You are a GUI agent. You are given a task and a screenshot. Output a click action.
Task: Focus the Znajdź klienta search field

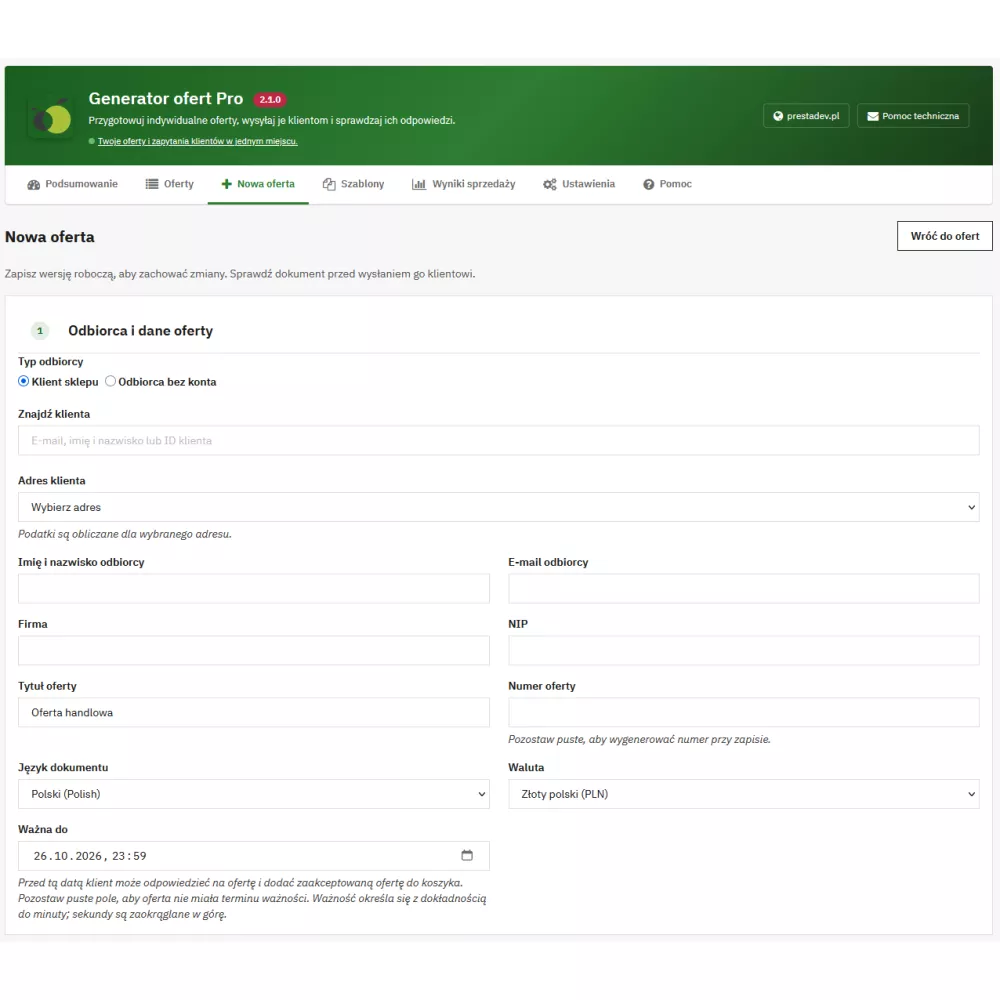point(498,441)
